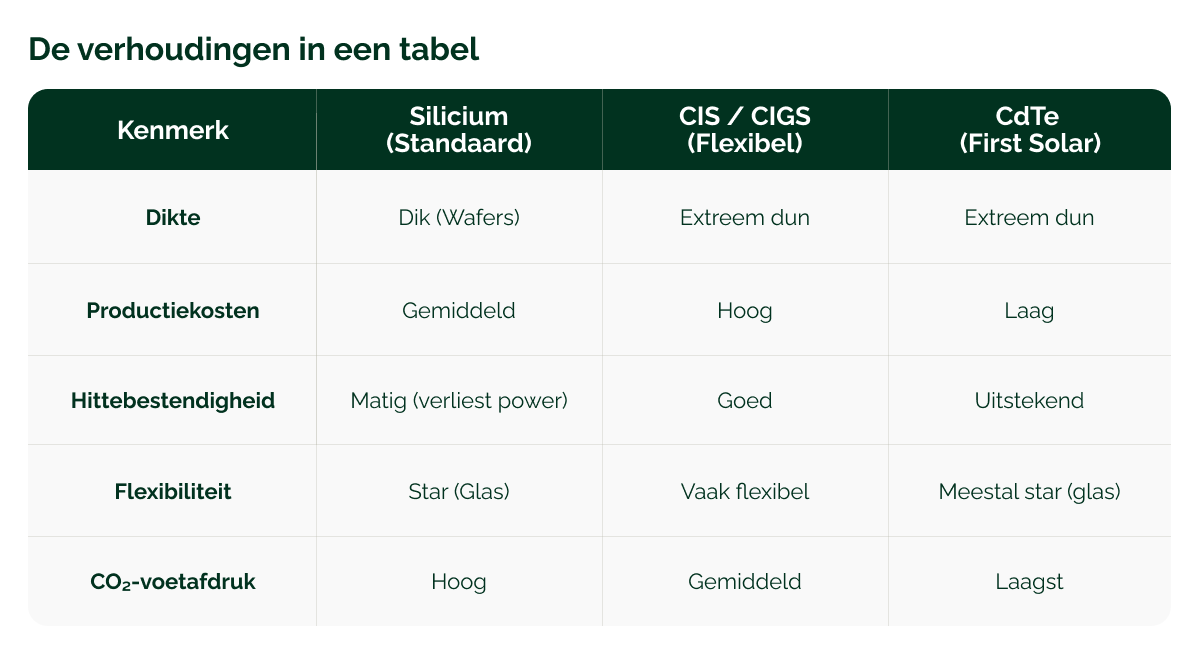Viewport: 1200px width, 665px height.
Task: Select the Dikte row label
Action: coord(173,217)
